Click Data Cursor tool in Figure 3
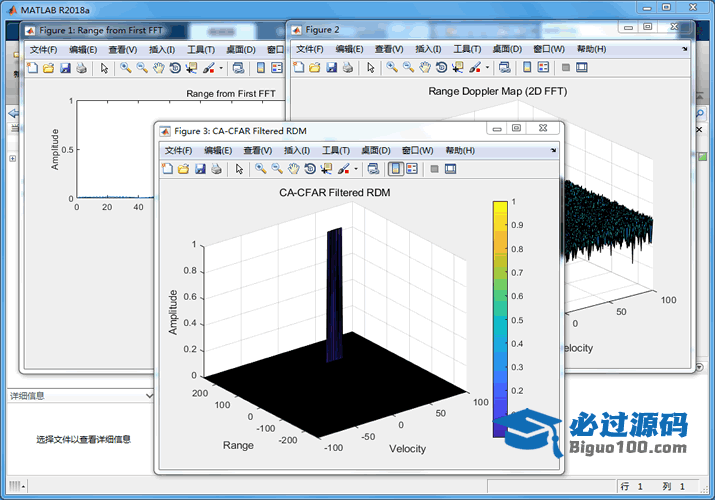Screen dimensions: 715x500 (x=326, y=169)
